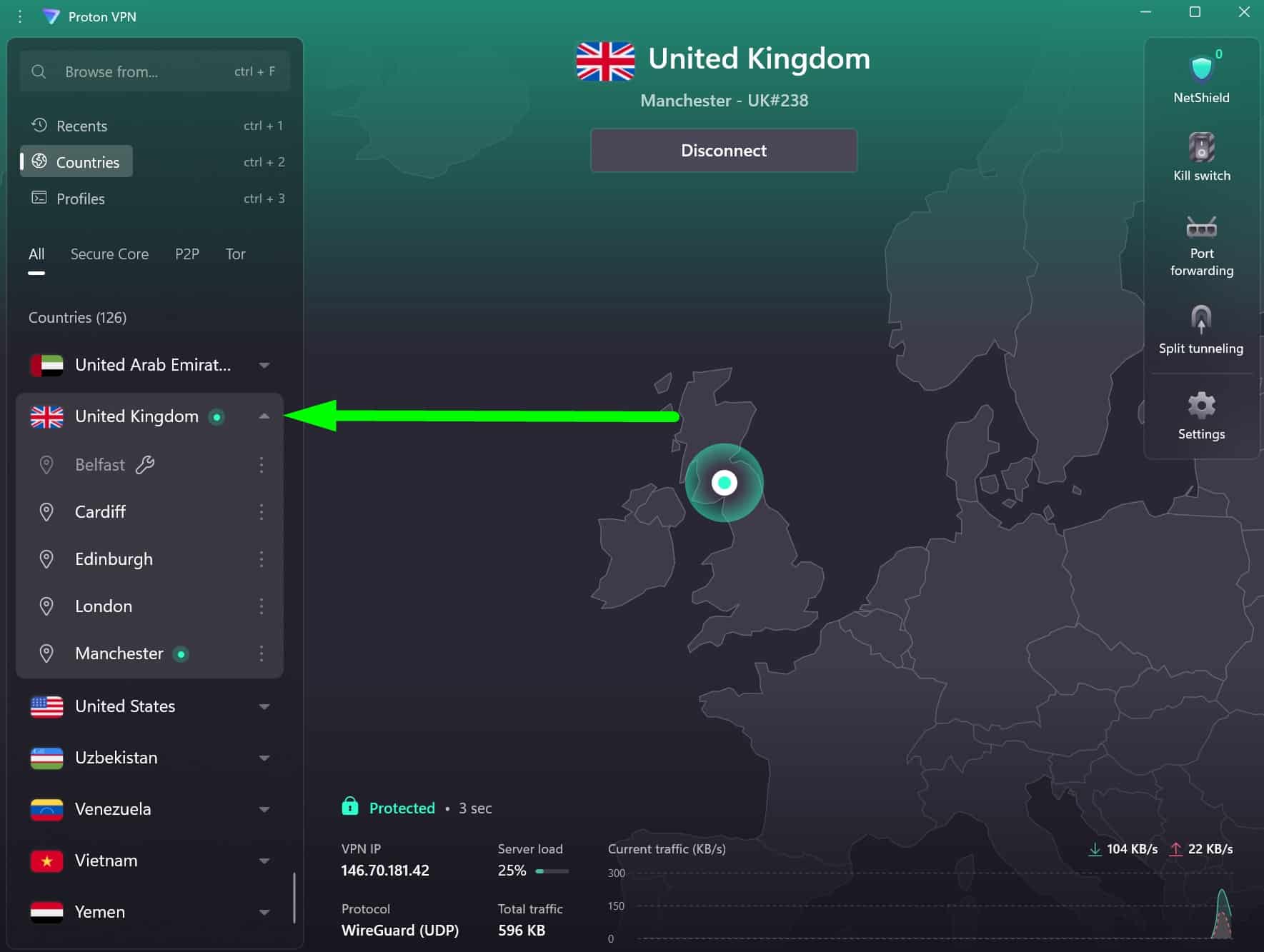Viewport: 1264px width, 952px height.
Task: Switch to the Secure Core tab
Action: [109, 254]
